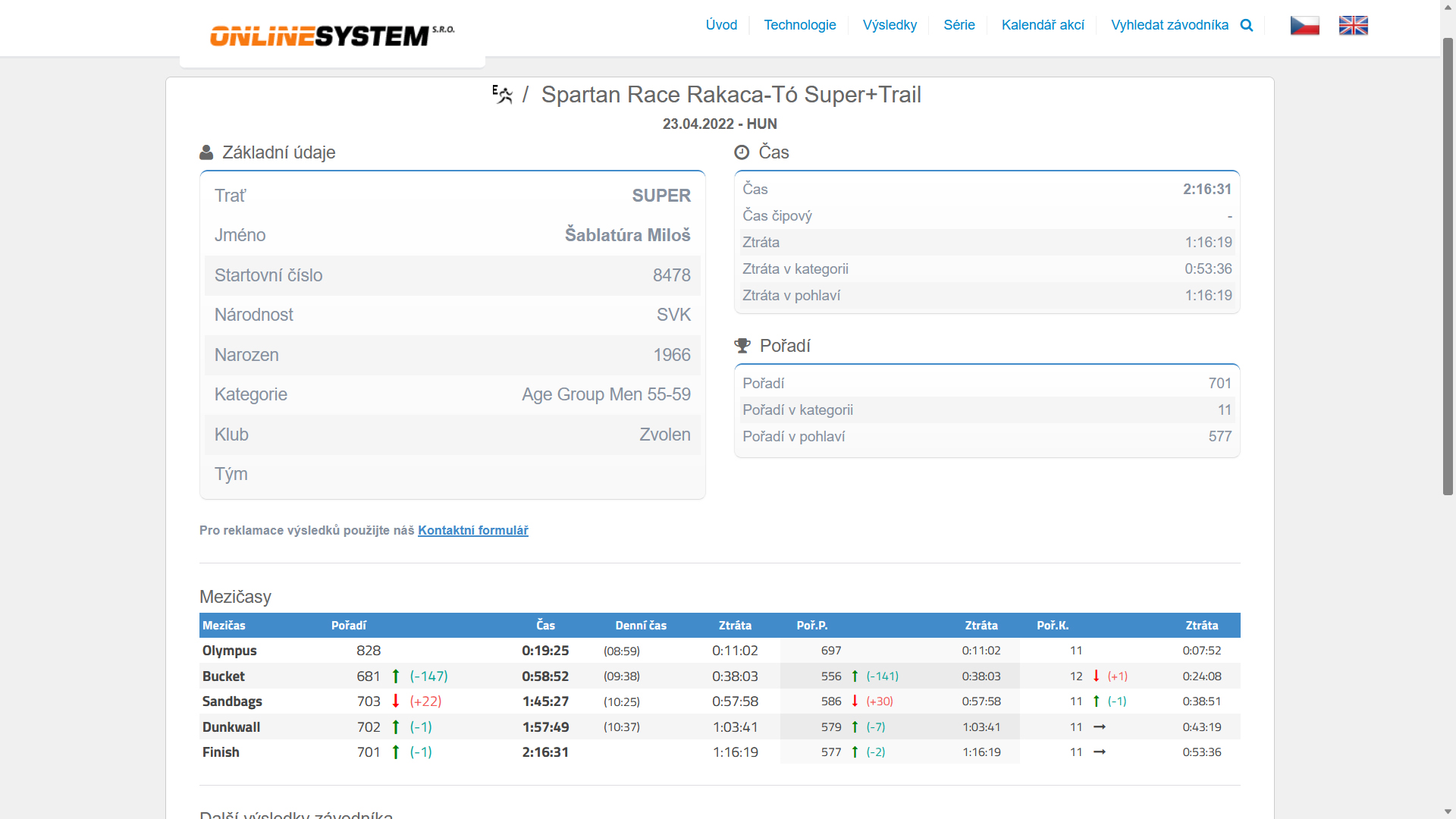Open the Úvod menu item
The width and height of the screenshot is (1456, 819).
[721, 25]
